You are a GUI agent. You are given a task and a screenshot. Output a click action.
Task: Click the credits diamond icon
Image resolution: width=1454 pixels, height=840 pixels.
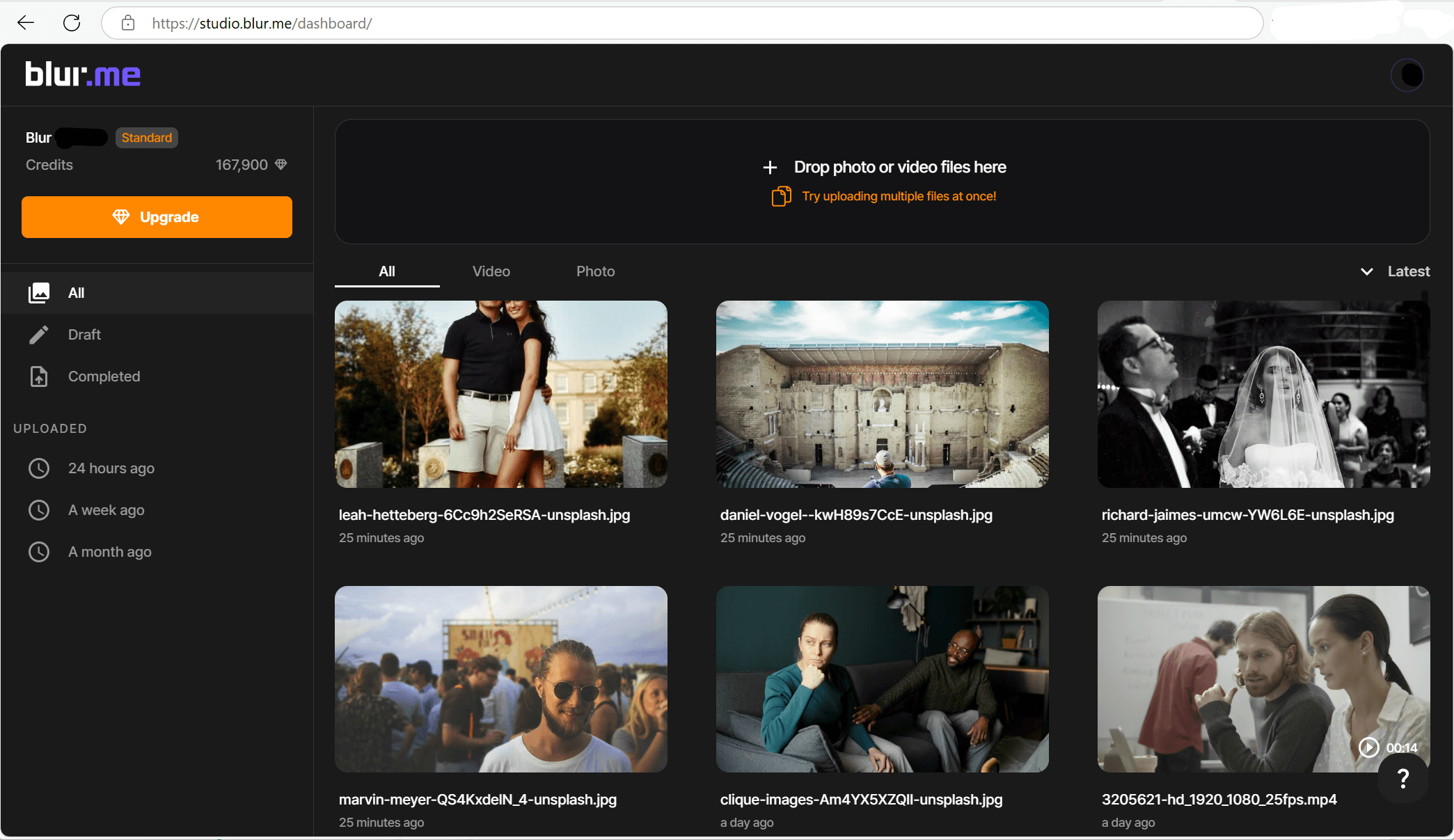point(281,165)
